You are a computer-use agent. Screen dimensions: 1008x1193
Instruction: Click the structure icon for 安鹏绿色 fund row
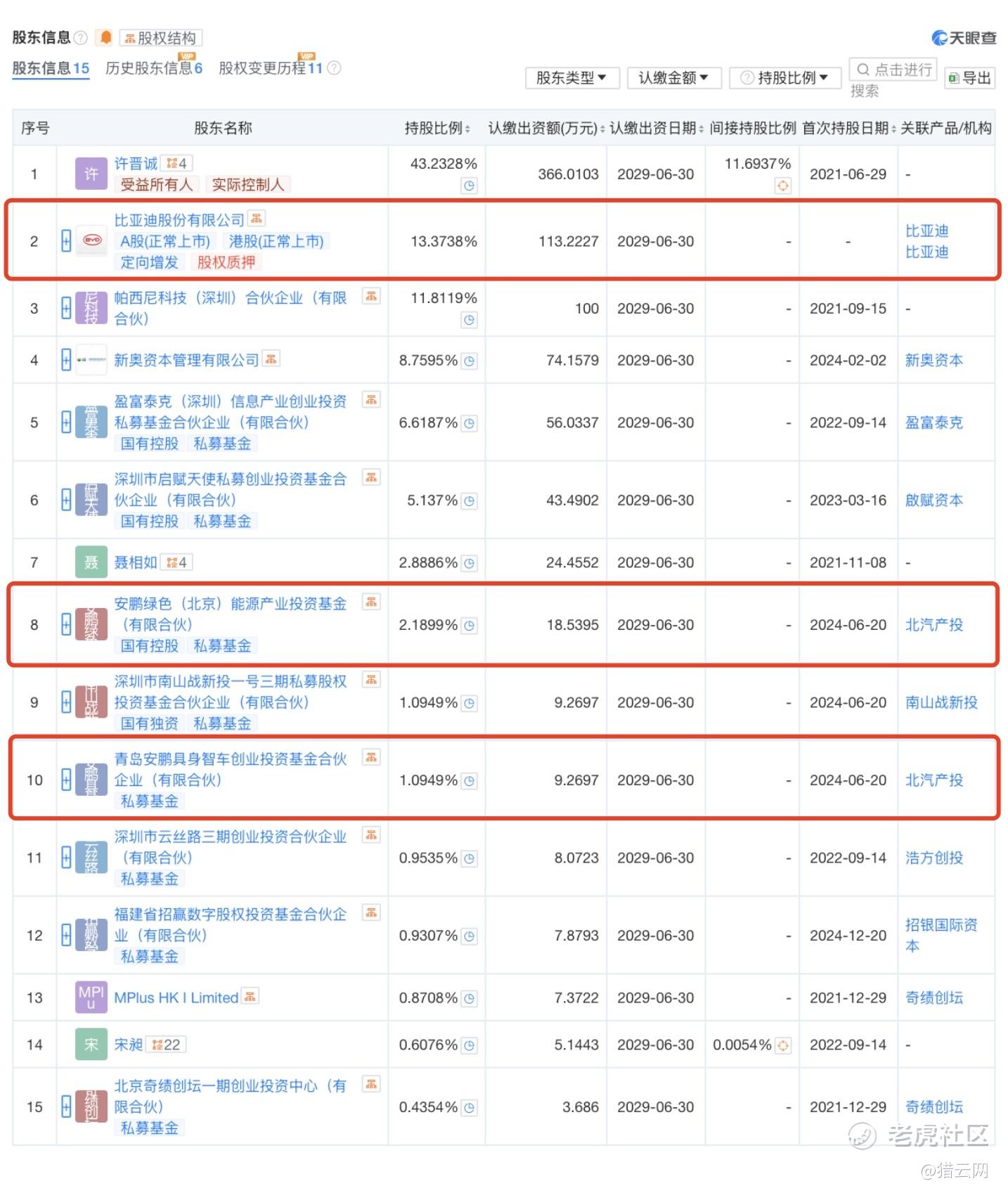[x=371, y=602]
